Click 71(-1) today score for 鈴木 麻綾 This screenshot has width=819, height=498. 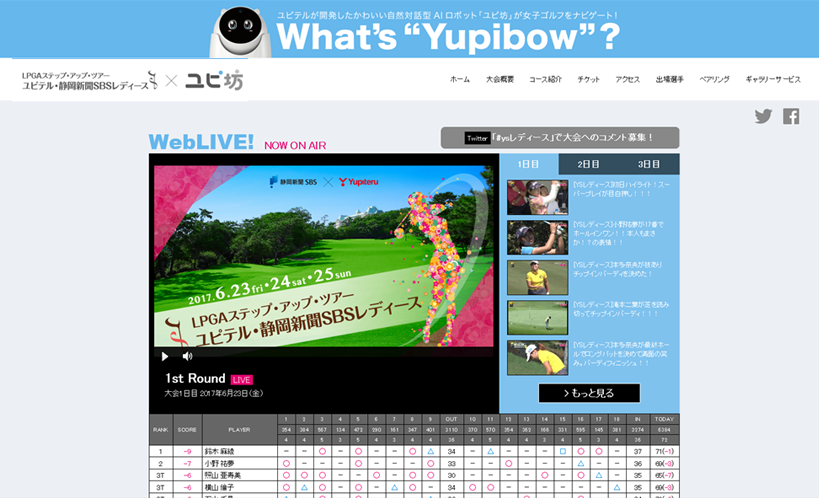[x=664, y=451]
